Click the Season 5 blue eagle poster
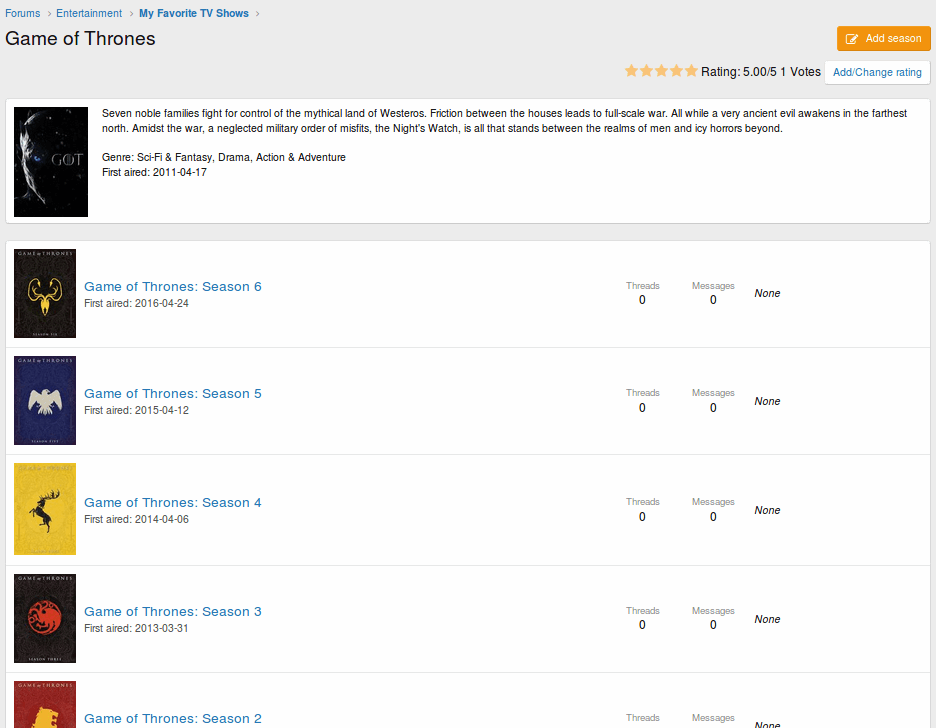This screenshot has width=936, height=728. click(x=45, y=400)
